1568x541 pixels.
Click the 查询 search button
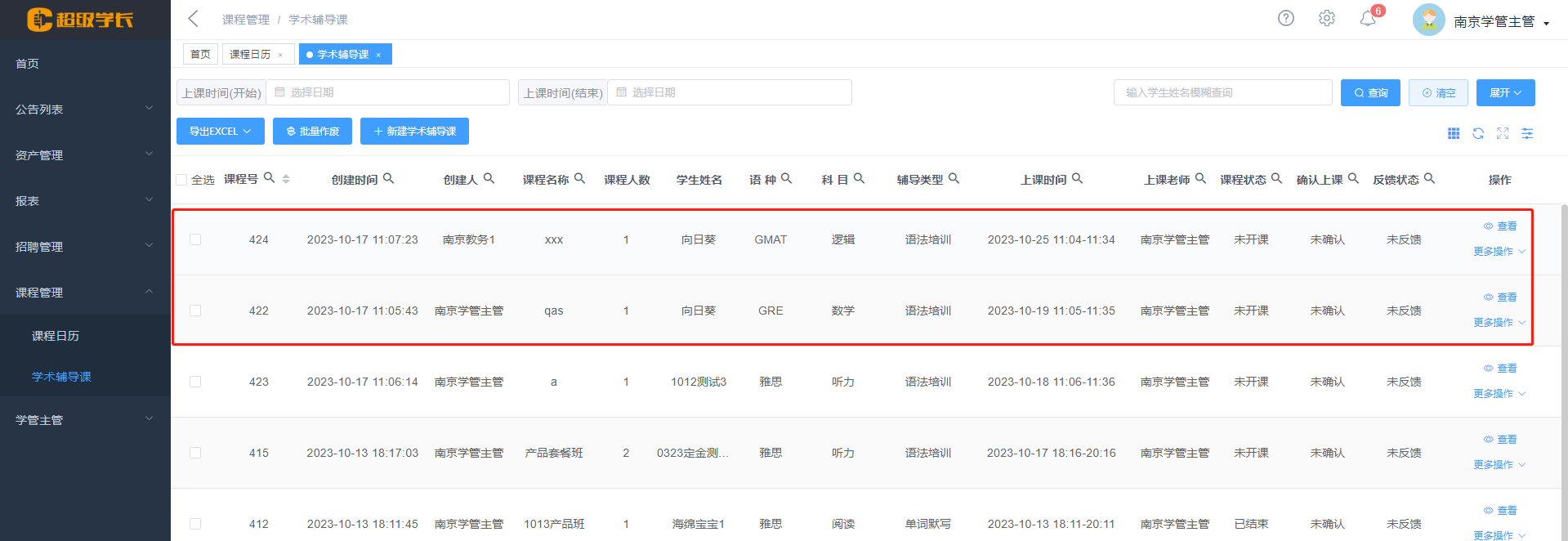pyautogui.click(x=1370, y=93)
